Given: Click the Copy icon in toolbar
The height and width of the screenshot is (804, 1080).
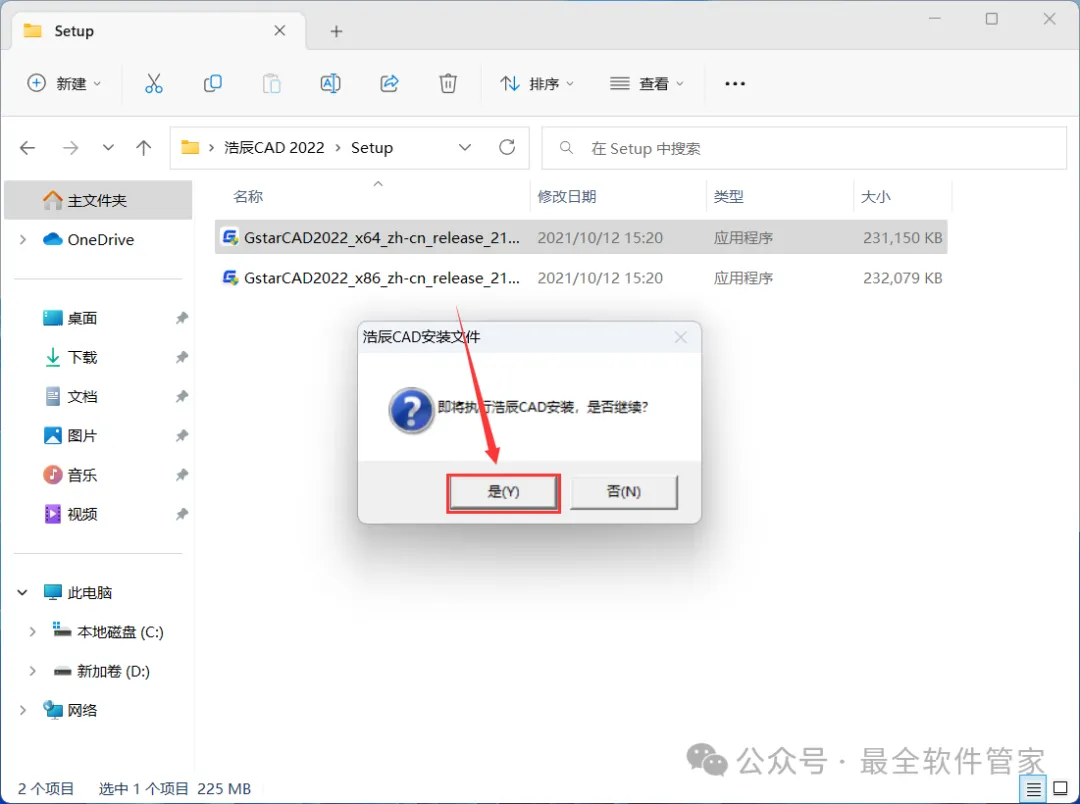Looking at the screenshot, I should pyautogui.click(x=213, y=83).
